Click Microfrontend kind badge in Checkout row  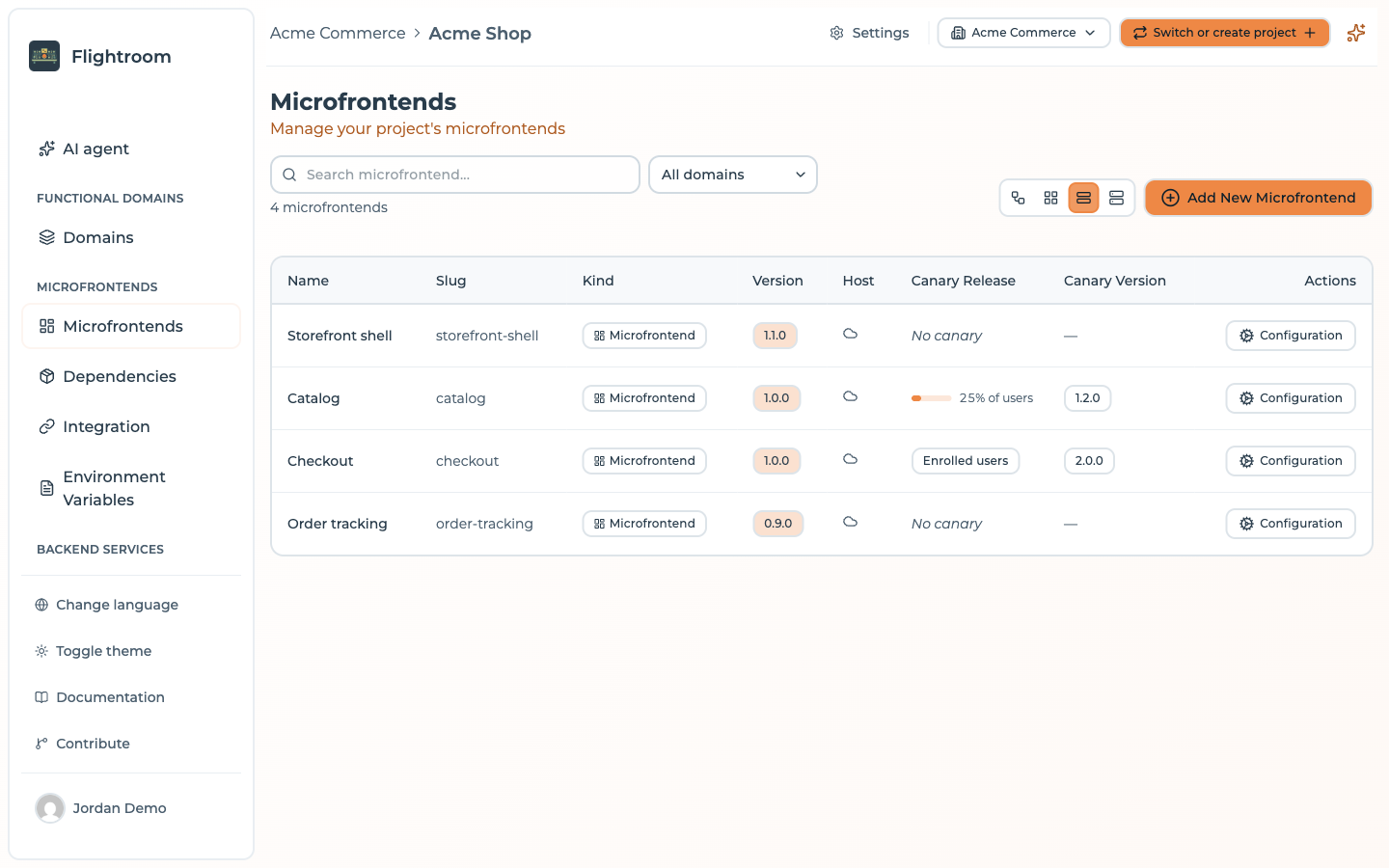(x=644, y=461)
